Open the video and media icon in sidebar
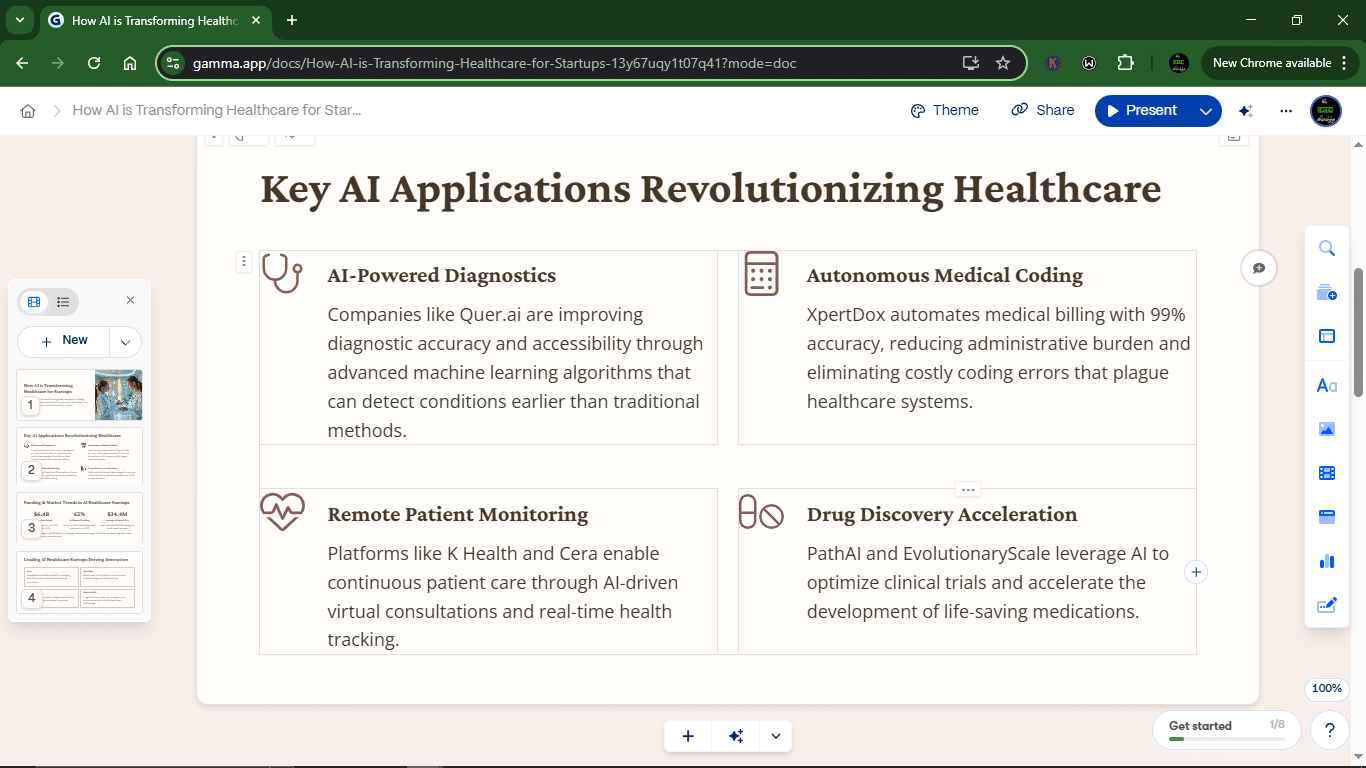 1327,473
